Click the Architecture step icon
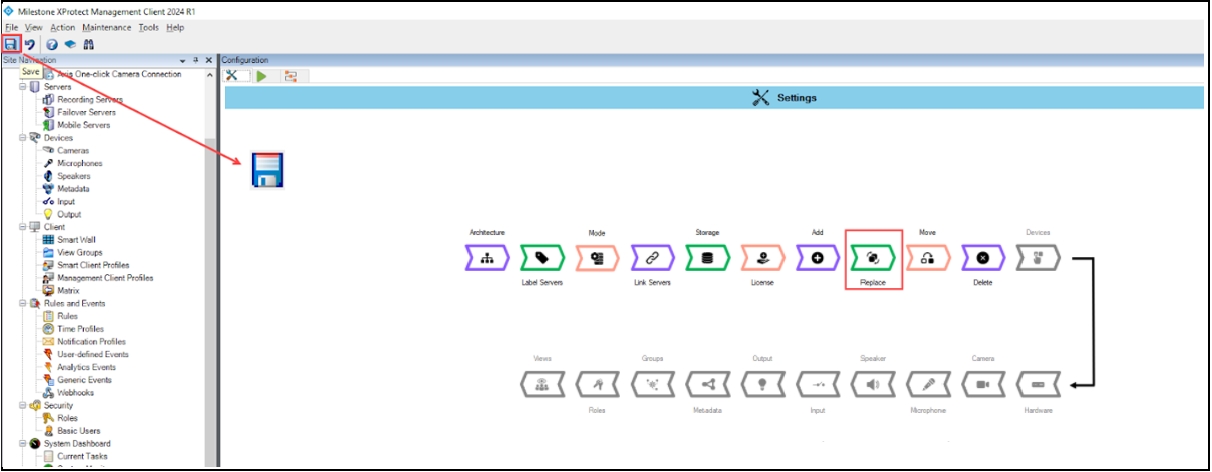 (x=487, y=258)
